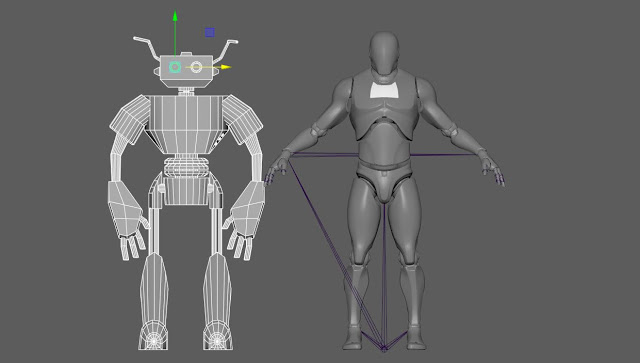Pick the wireframe robot's left foot wheel

coord(154,336)
